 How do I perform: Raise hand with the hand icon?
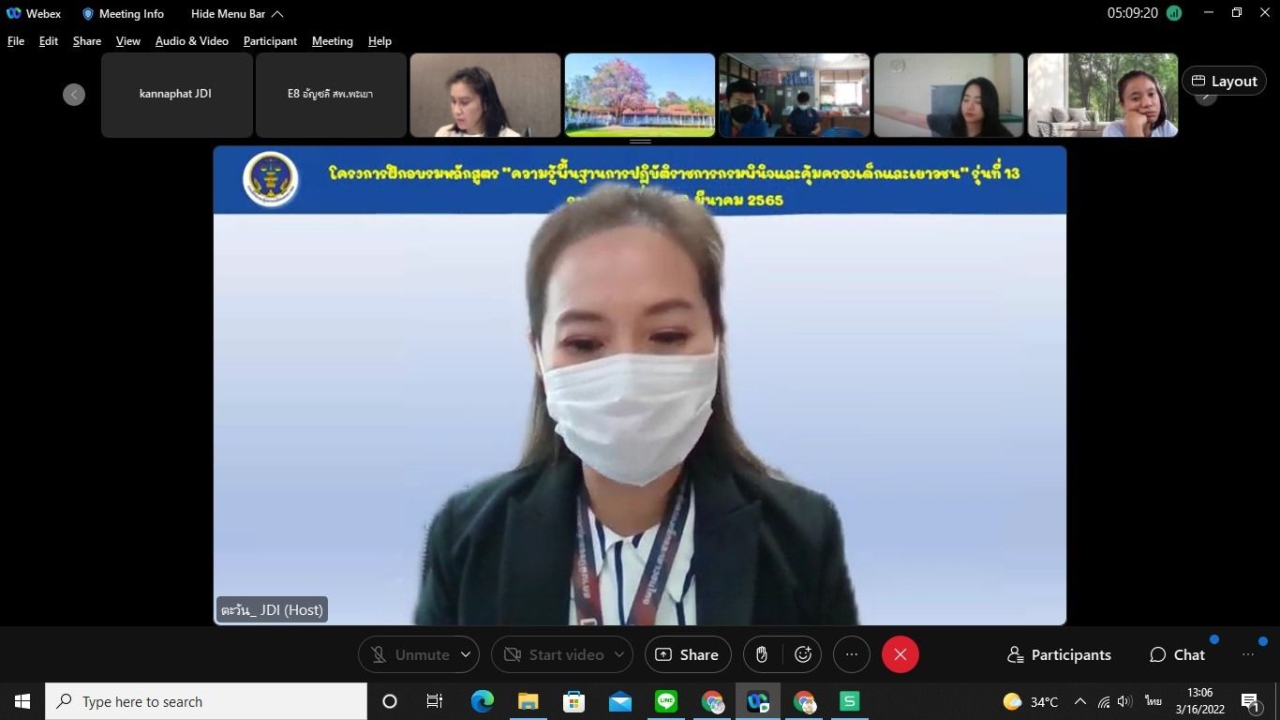(x=762, y=654)
